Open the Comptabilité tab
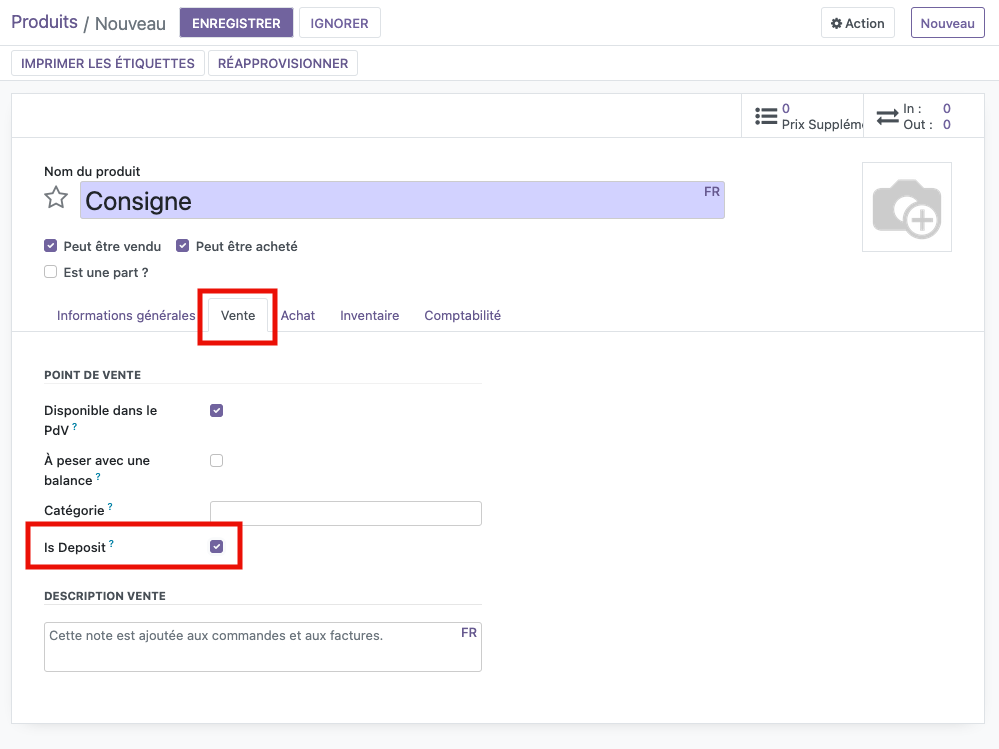The width and height of the screenshot is (999, 749). pyautogui.click(x=462, y=316)
